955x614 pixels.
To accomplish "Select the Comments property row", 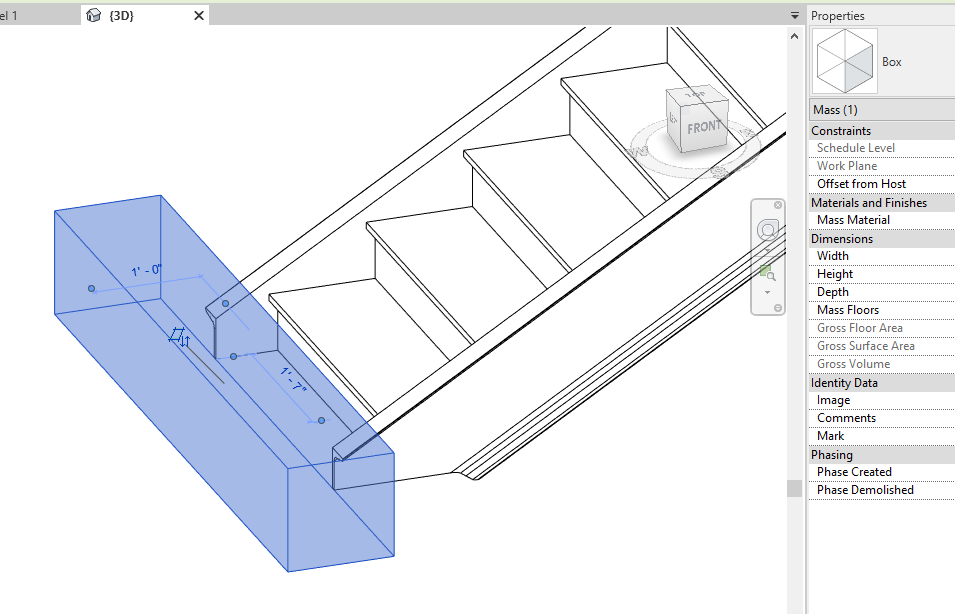I will pyautogui.click(x=882, y=418).
